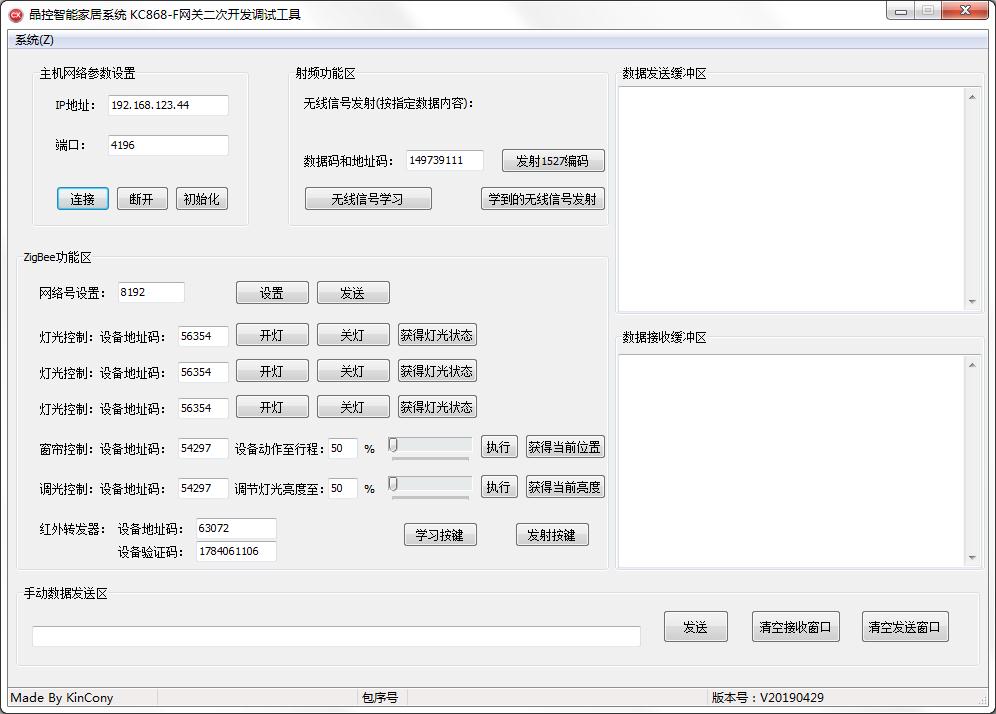Screen dimensions: 996x714
Task: Start 无线信号学习 wireless learning
Action: pyautogui.click(x=368, y=199)
